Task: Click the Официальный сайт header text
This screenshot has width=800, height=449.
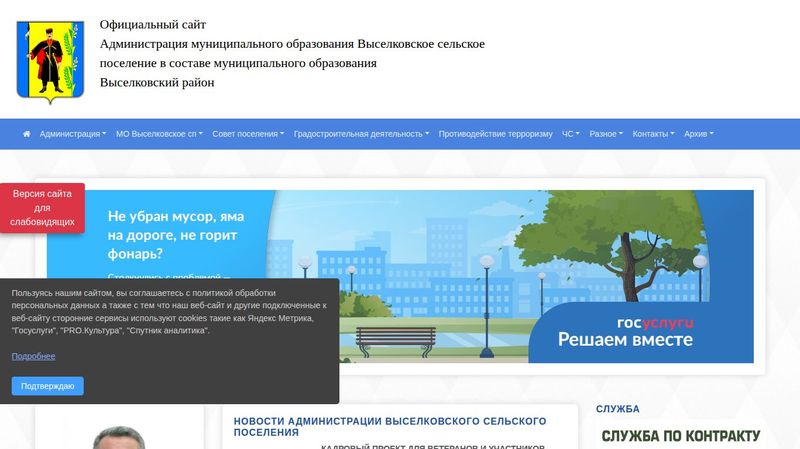Action: pos(153,24)
